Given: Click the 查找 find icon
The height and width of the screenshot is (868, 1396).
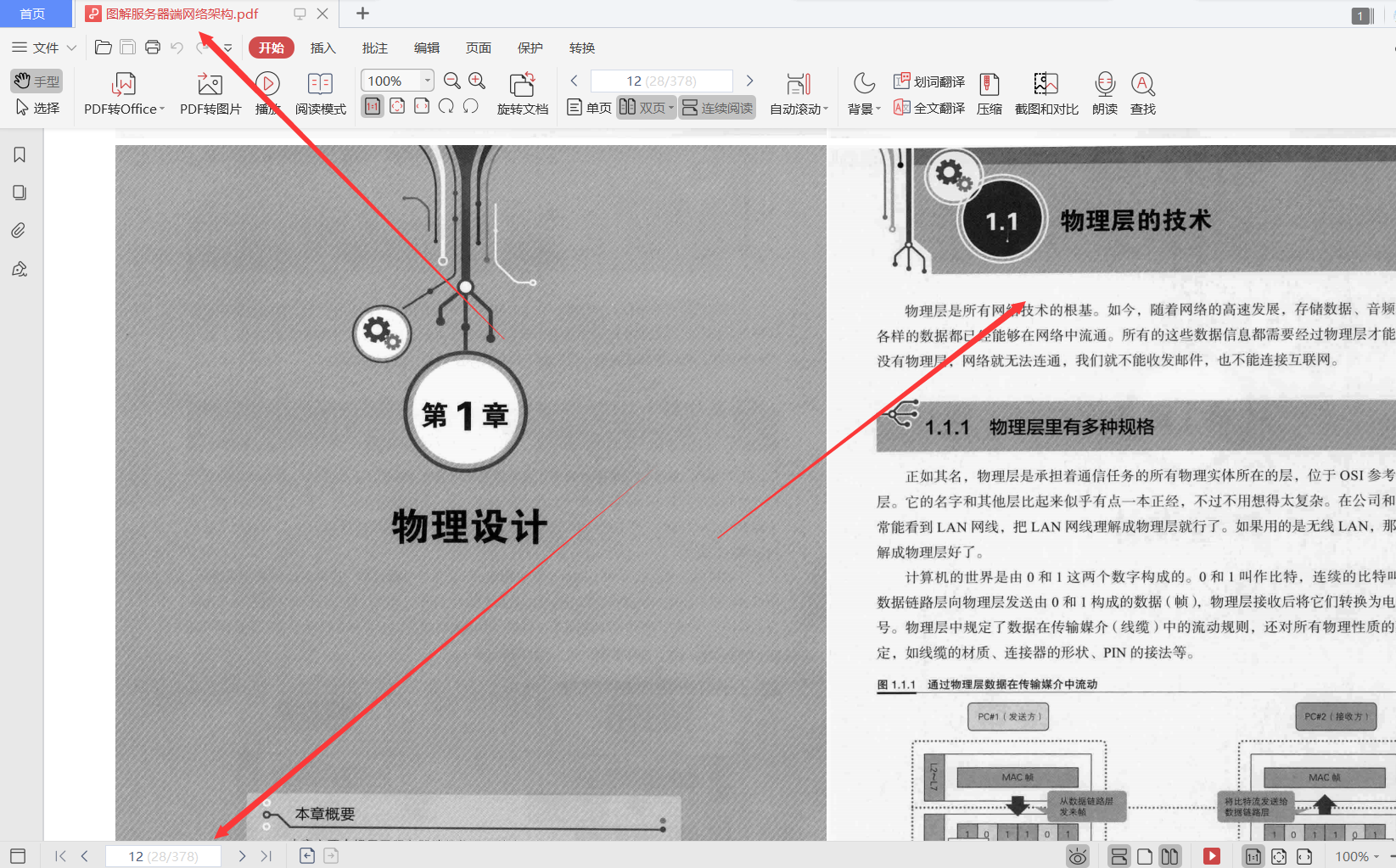Looking at the screenshot, I should coord(1143,93).
